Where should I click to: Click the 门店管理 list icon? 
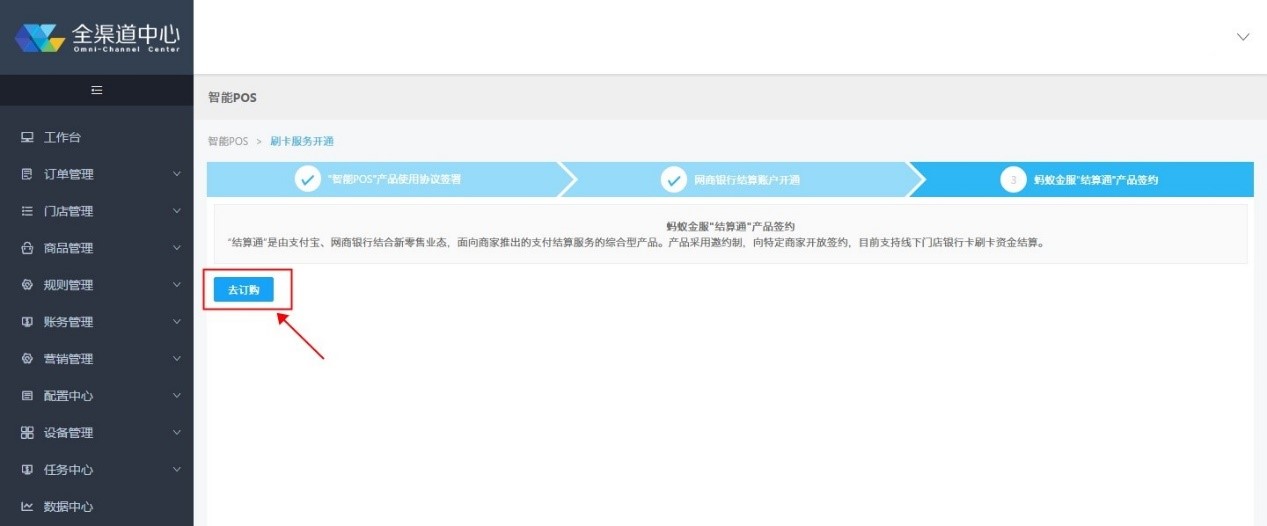click(x=27, y=211)
